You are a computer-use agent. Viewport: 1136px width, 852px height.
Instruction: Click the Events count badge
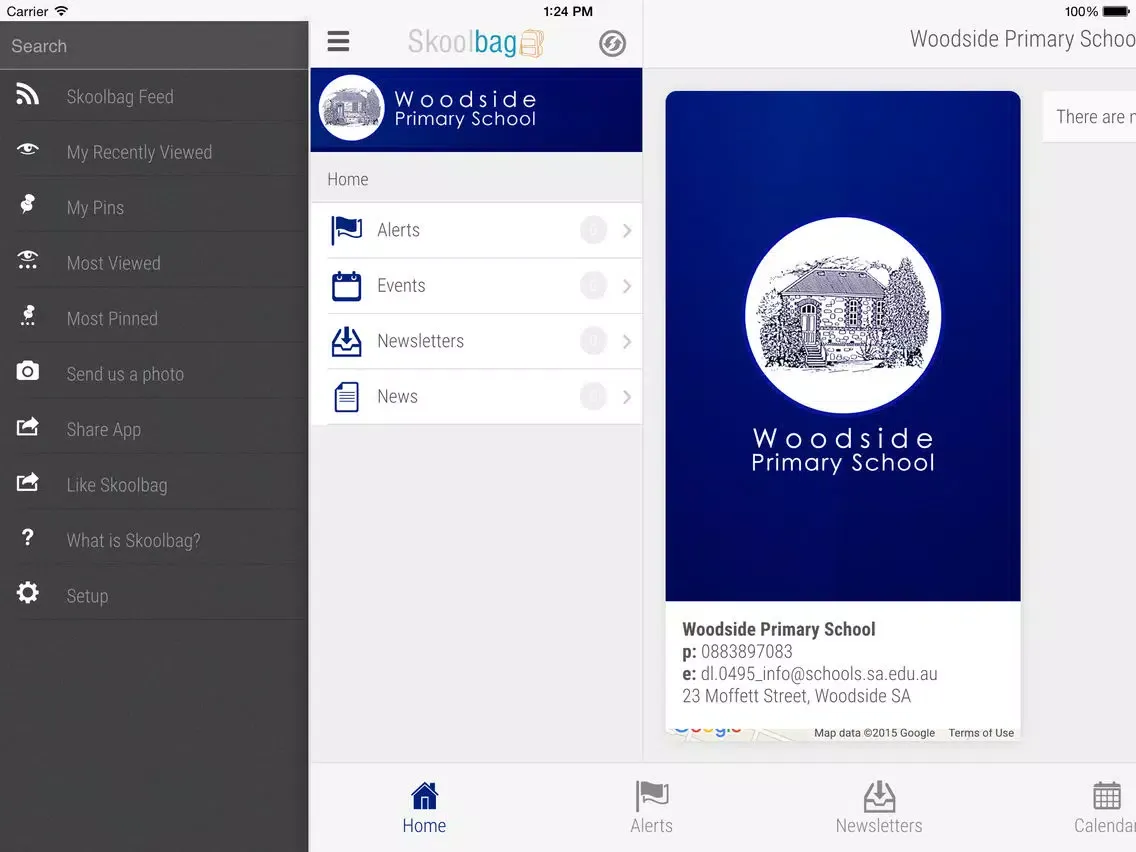coord(593,286)
